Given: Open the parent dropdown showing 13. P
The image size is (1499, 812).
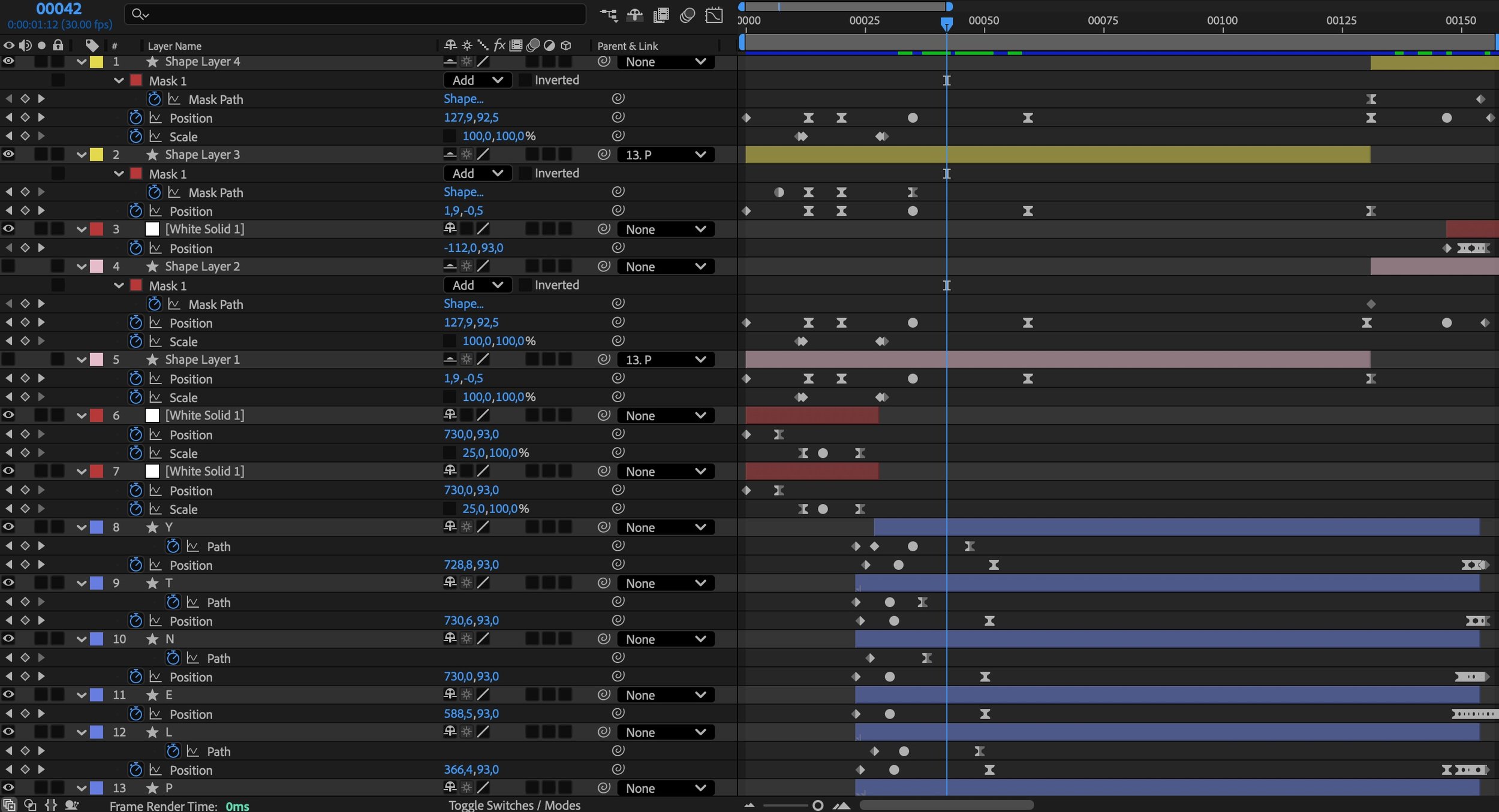Looking at the screenshot, I should [x=664, y=154].
